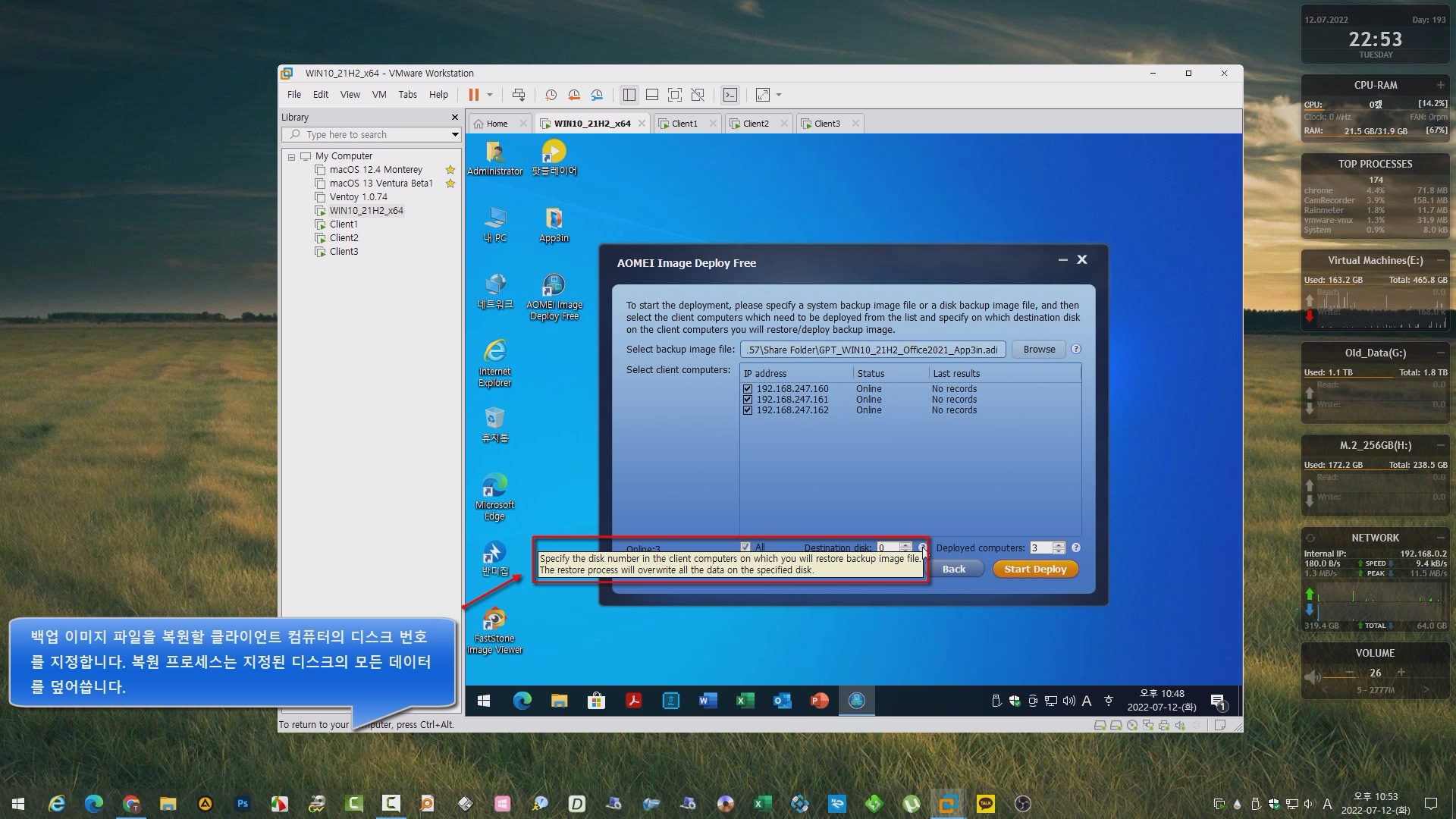Switch to the Client1 tab

click(x=685, y=124)
